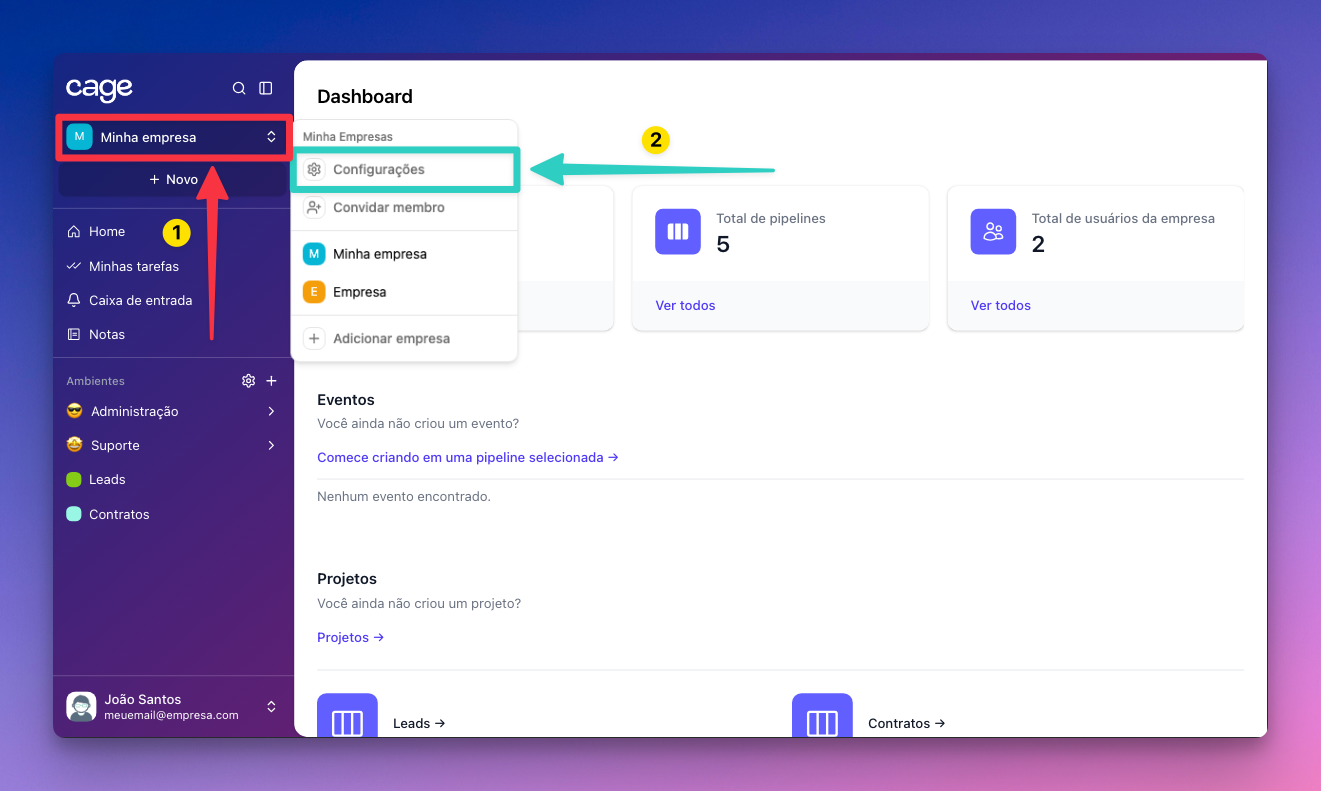Click Comece criando em uma pipeline link
This screenshot has height=791, width=1321.
click(x=467, y=457)
